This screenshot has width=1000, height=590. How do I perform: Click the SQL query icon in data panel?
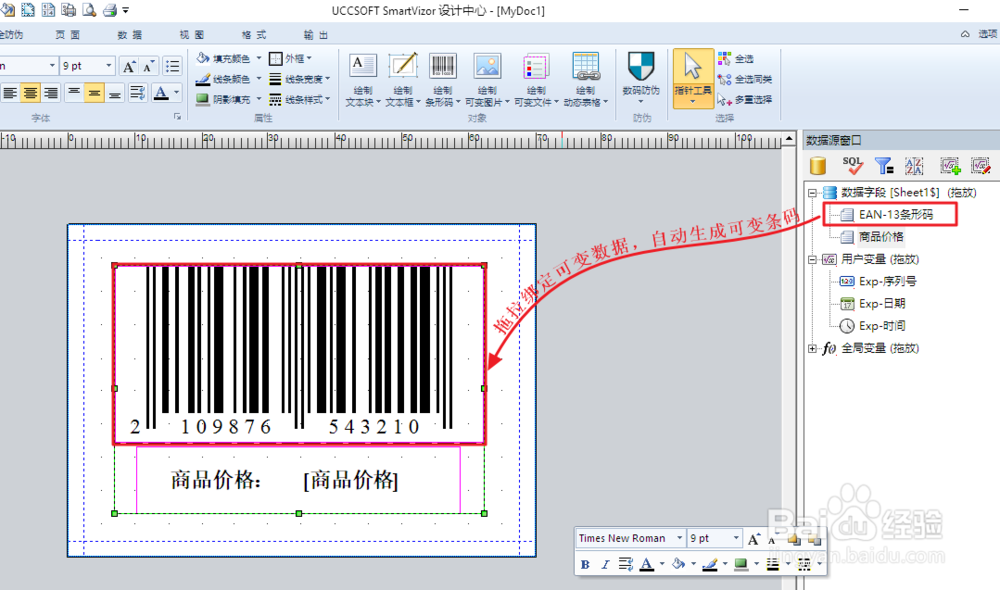[x=852, y=166]
